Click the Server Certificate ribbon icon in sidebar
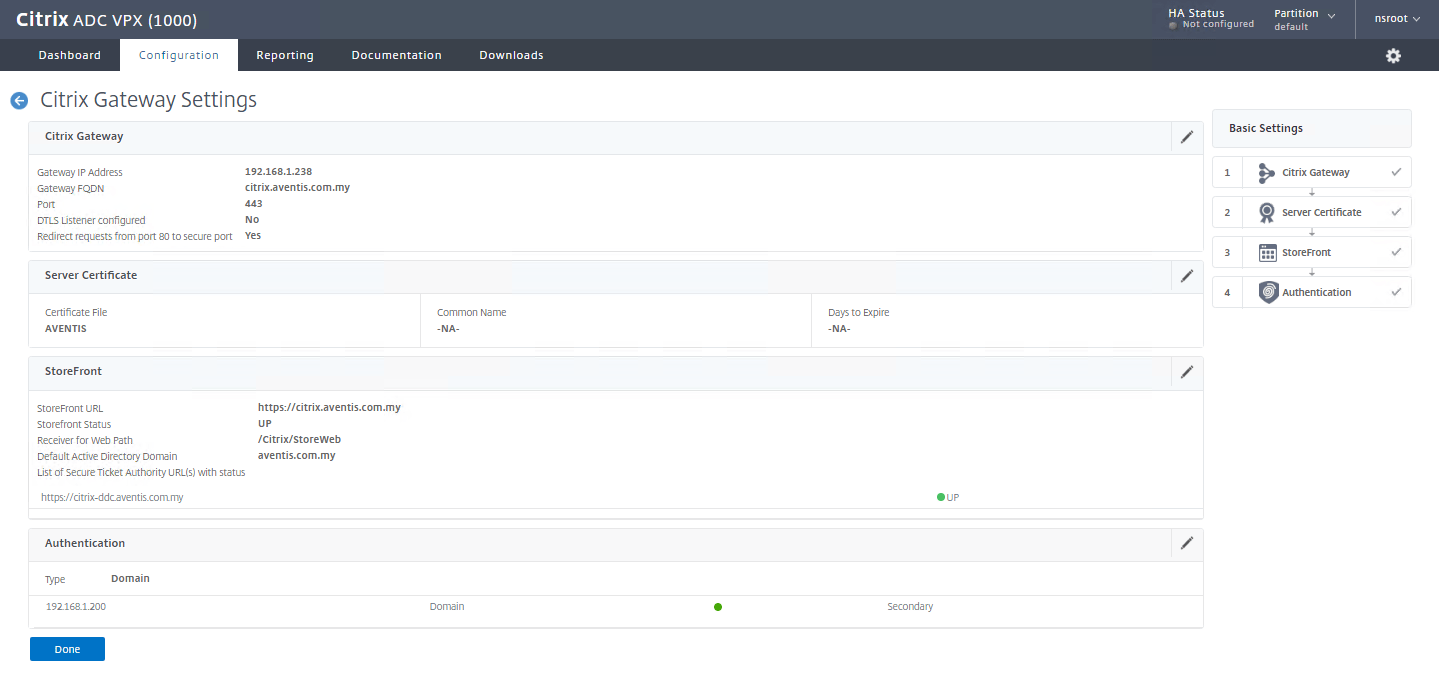 [x=1268, y=212]
